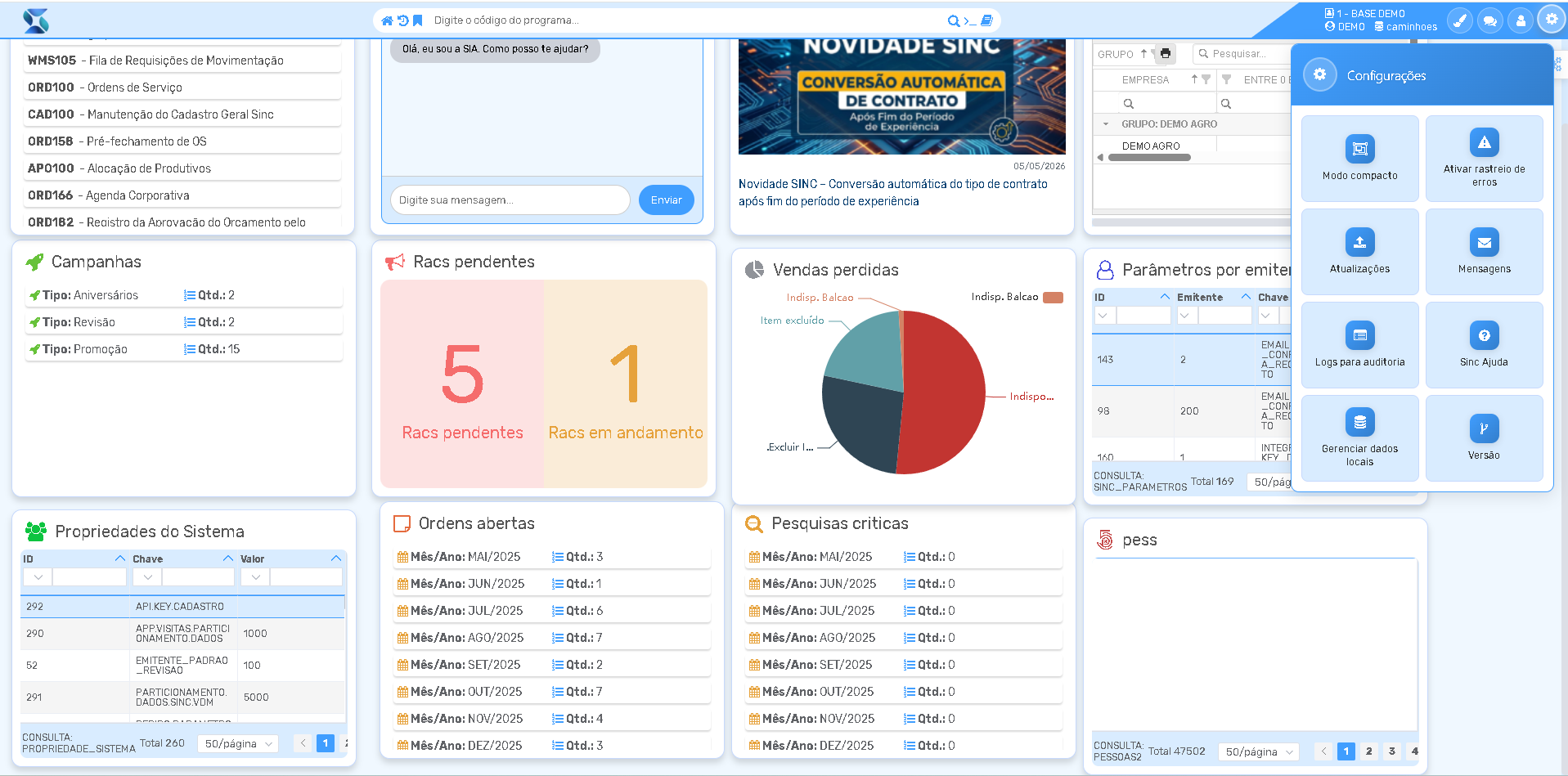Screen dimensions: 1568x776
Task: Open the history icon beside the home icon
Action: 402,20
